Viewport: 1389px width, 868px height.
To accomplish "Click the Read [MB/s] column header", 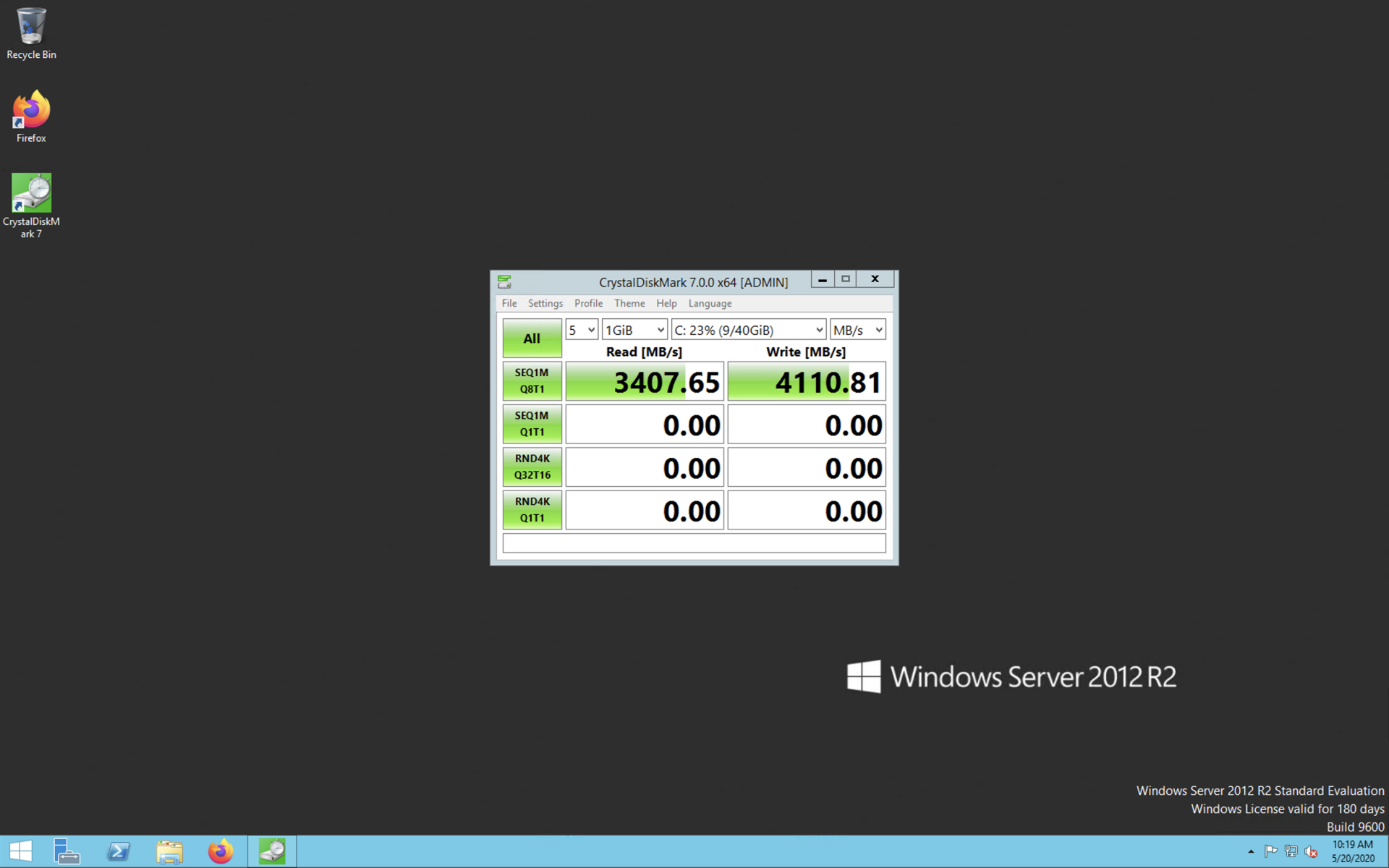I will (644, 352).
